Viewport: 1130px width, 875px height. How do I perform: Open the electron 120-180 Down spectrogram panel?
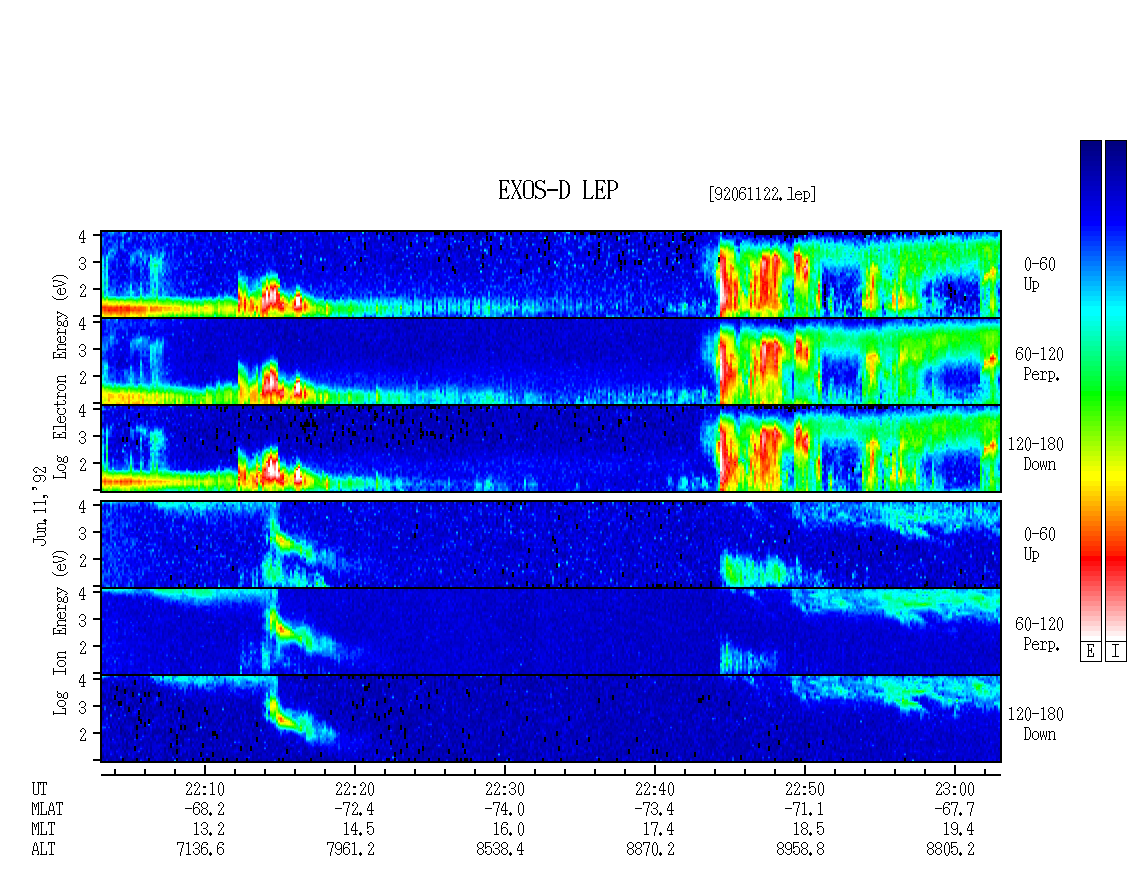tap(551, 448)
